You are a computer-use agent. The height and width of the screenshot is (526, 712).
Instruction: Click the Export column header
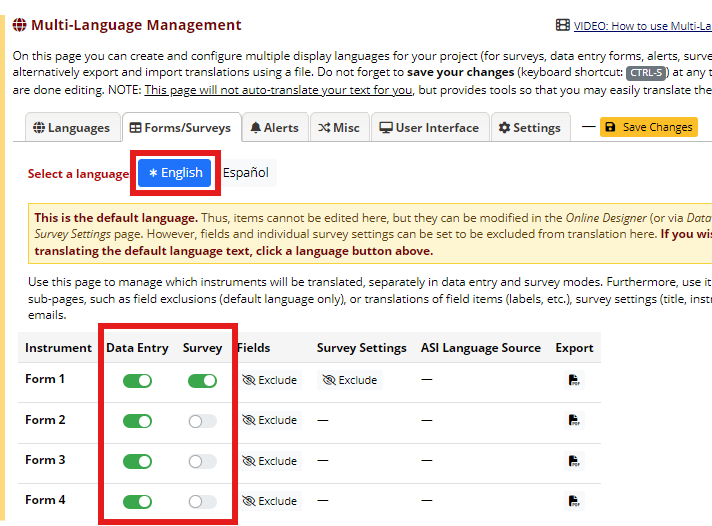coord(574,348)
